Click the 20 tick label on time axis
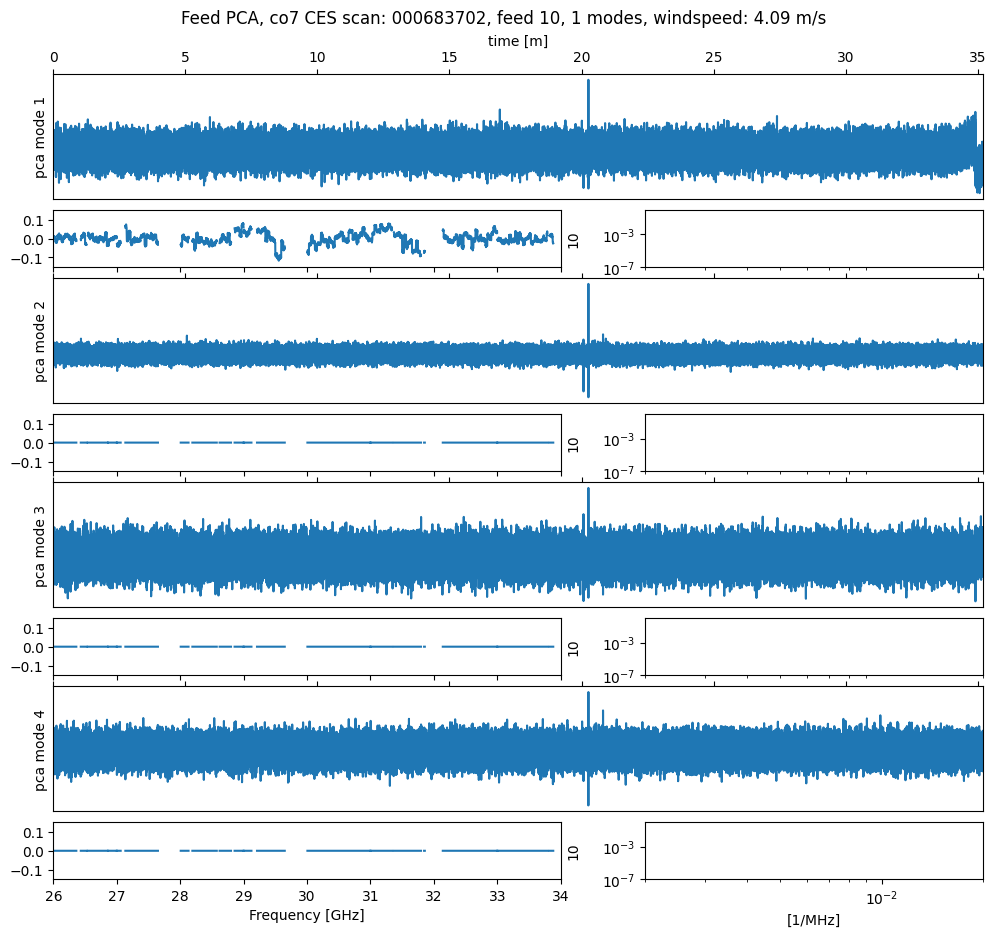Viewport: 996px width, 937px height. pyautogui.click(x=582, y=58)
